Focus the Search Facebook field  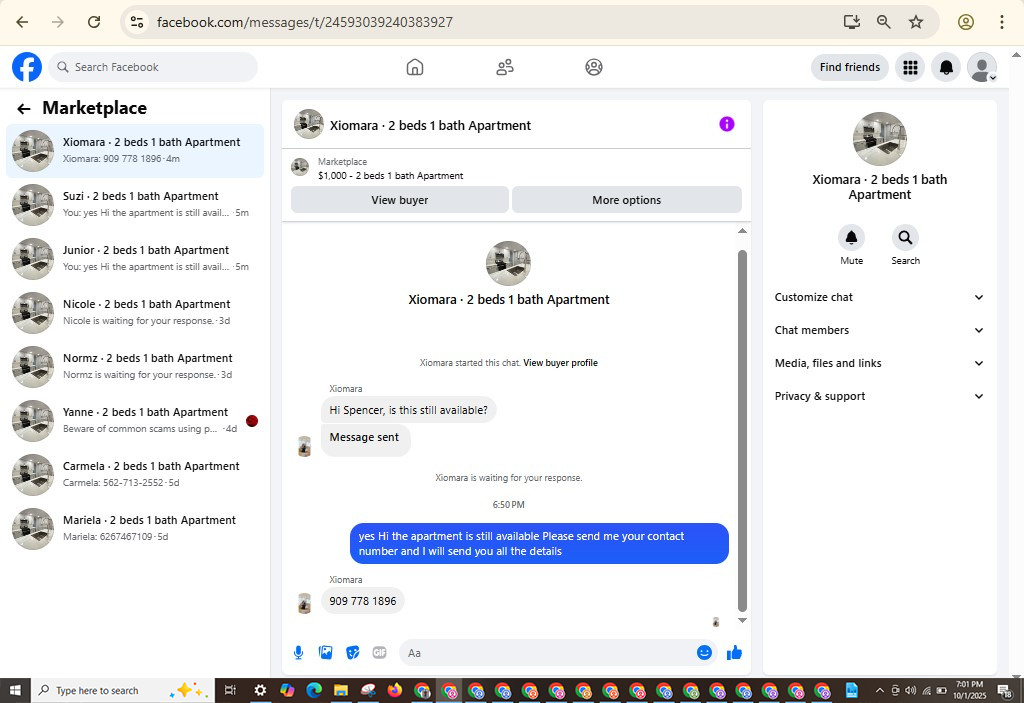pos(153,67)
